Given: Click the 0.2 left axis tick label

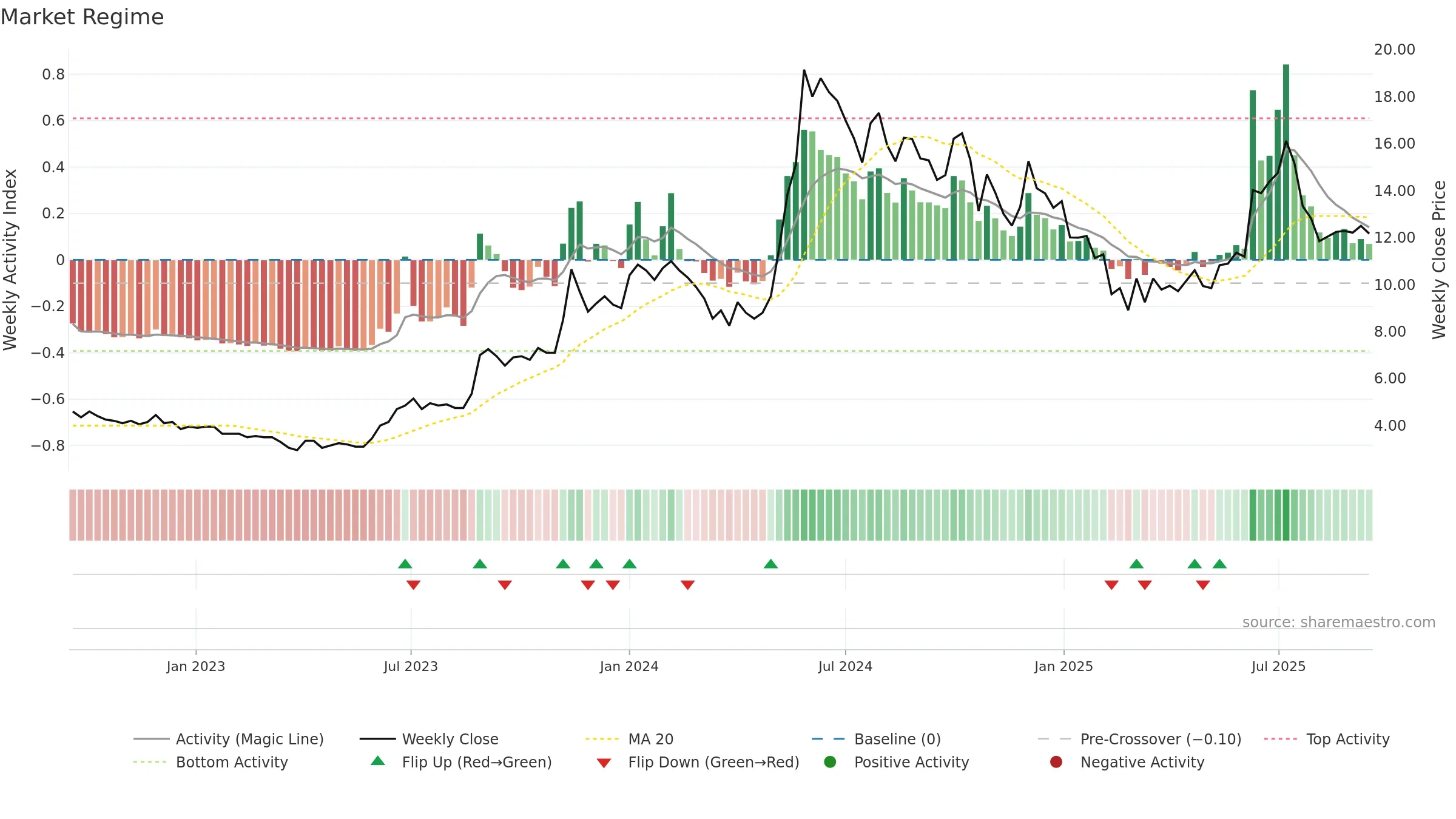Looking at the screenshot, I should click(53, 213).
